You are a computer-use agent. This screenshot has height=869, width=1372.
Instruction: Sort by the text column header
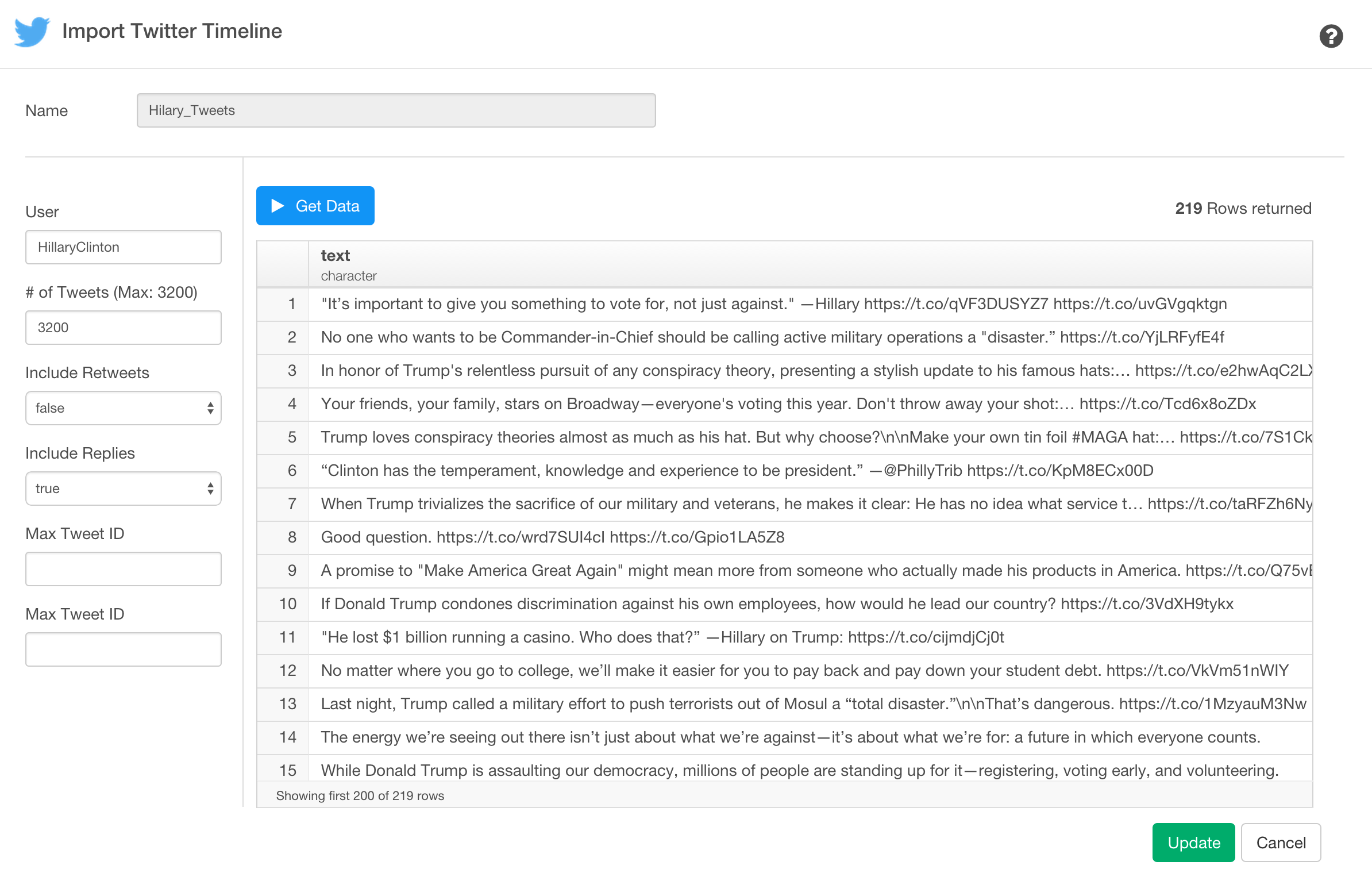pyautogui.click(x=335, y=256)
